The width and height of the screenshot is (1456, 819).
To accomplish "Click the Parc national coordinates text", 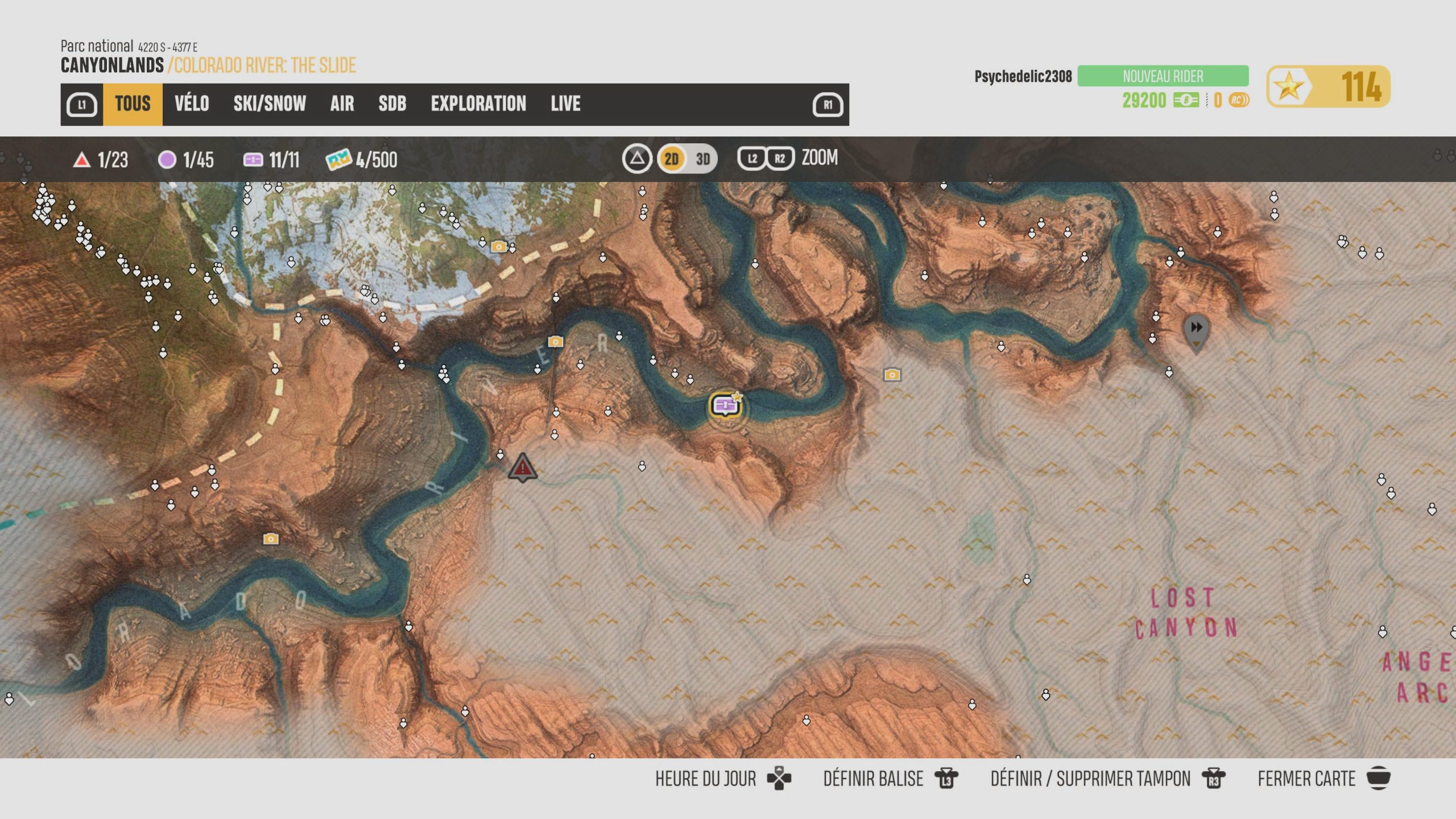I will coord(129,46).
